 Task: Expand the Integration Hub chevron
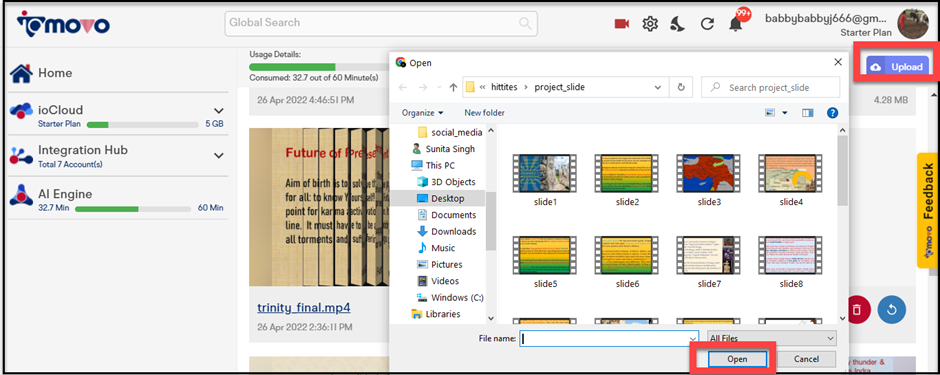(x=219, y=155)
